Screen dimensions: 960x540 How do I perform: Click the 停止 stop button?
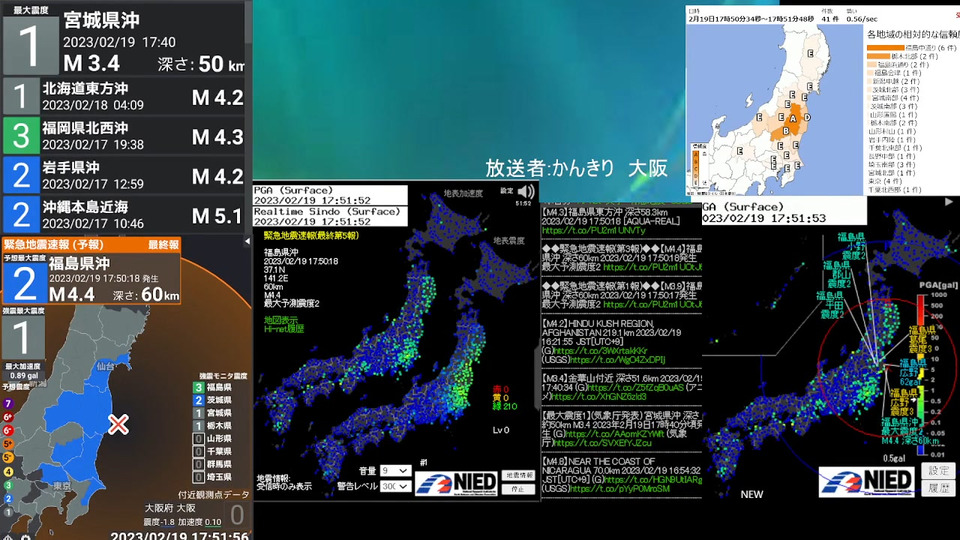pos(519,489)
